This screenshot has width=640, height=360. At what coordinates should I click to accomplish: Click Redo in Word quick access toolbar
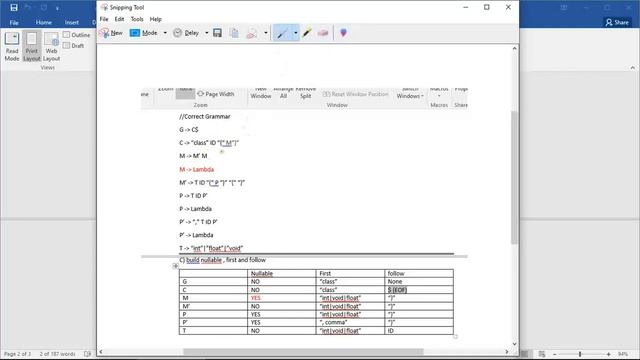click(44, 7)
